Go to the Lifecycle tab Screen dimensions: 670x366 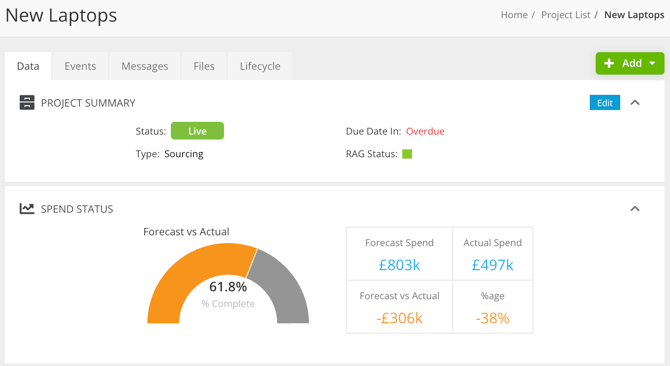(260, 66)
